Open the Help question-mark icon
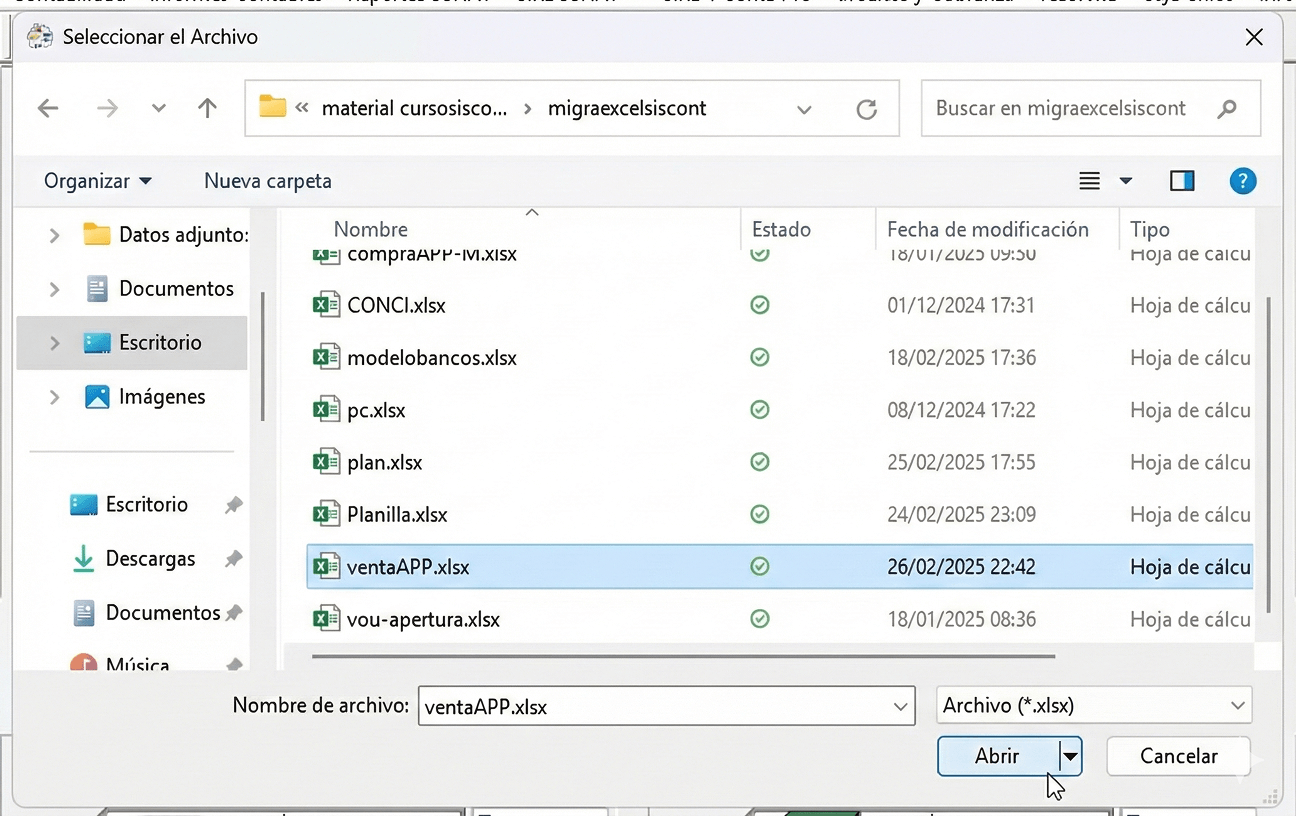 point(1243,181)
